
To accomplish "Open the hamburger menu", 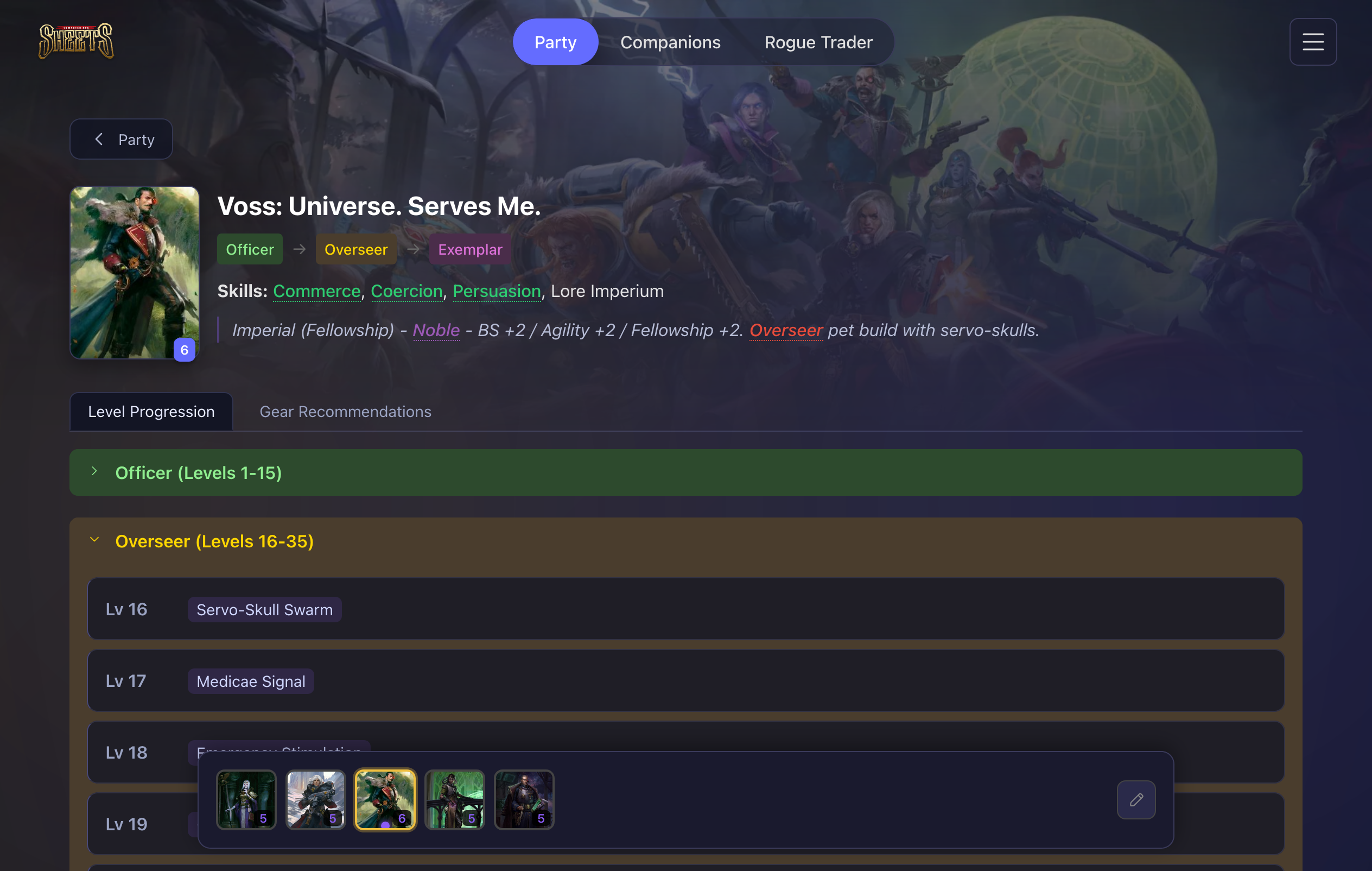I will [x=1313, y=42].
